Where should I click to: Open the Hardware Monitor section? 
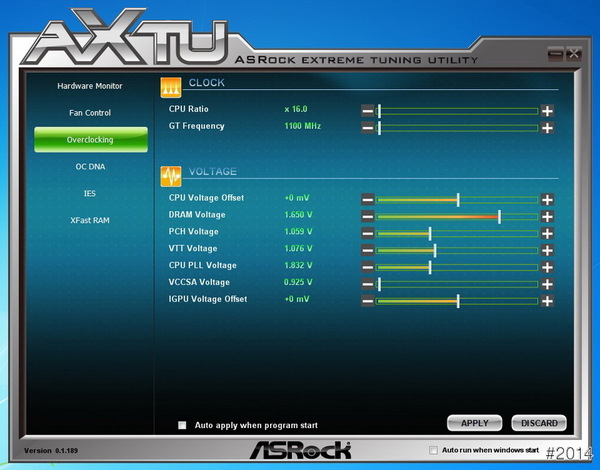coord(90,86)
